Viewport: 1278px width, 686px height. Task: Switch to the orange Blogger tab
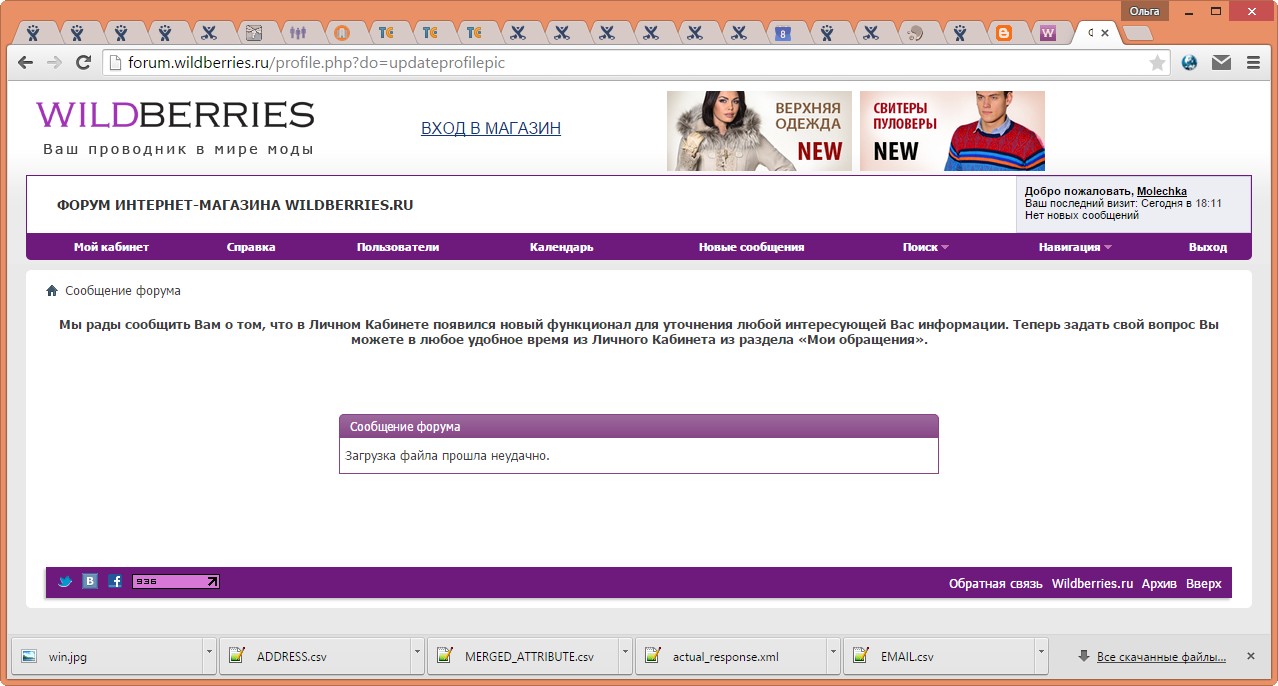point(1003,33)
